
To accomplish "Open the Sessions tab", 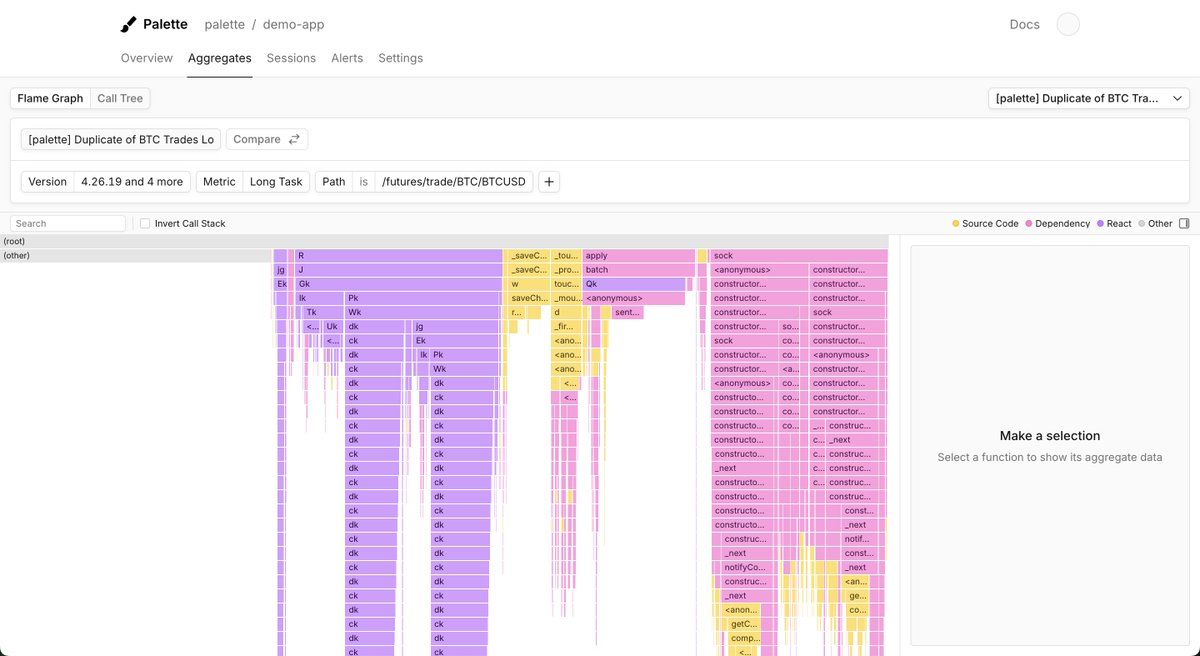I will tap(291, 58).
